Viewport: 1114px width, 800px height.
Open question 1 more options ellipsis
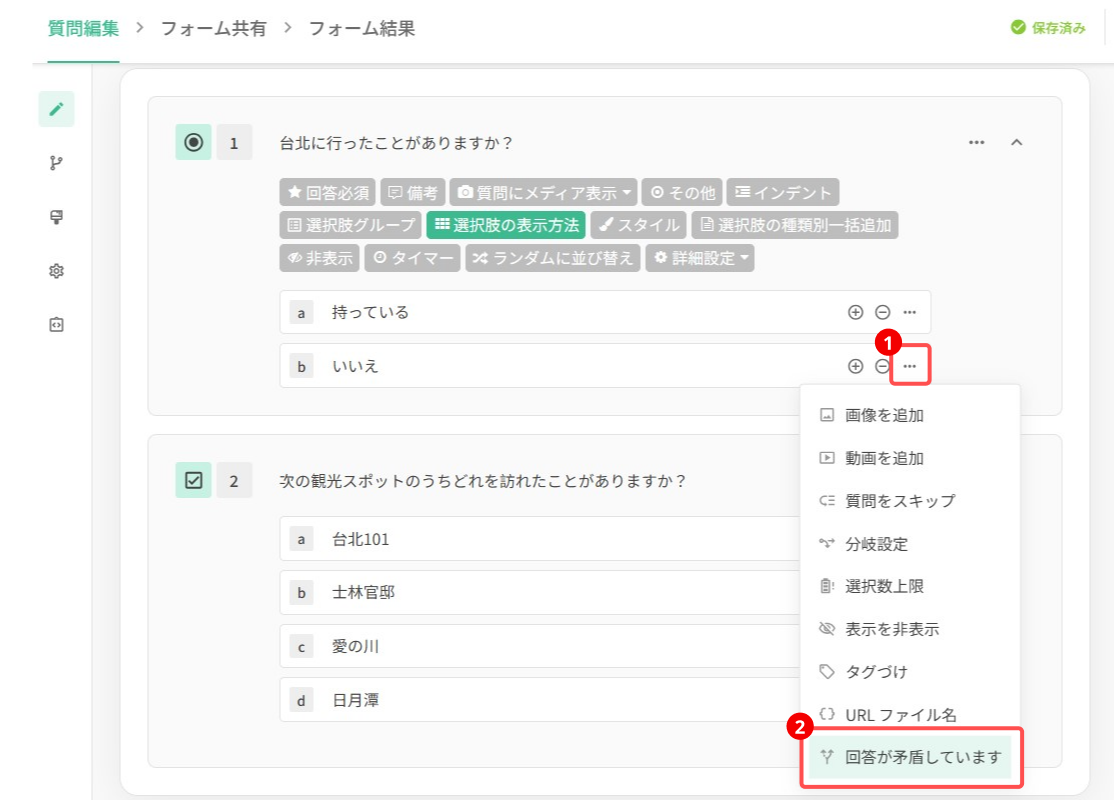[x=977, y=143]
